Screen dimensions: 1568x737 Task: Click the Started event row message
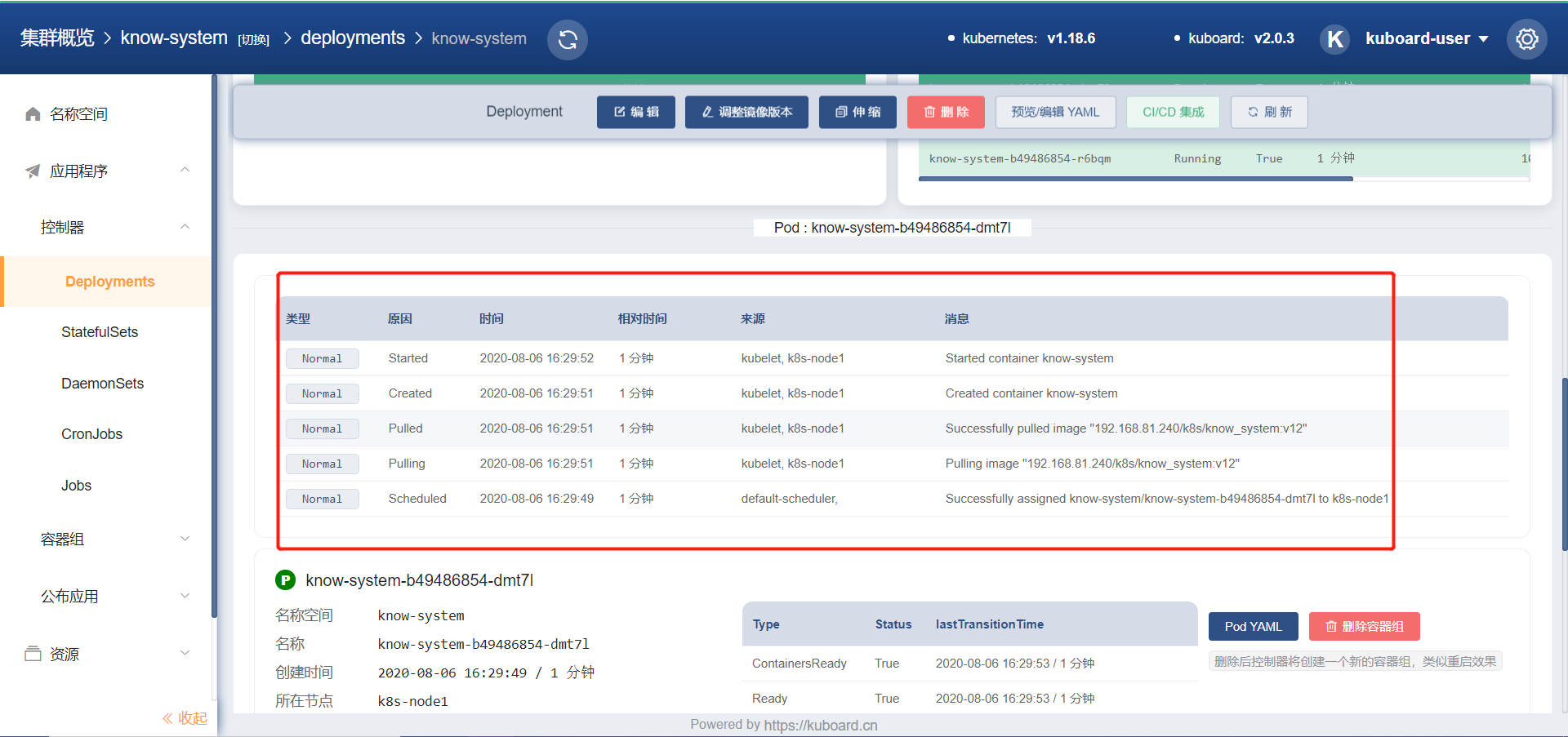coord(1029,358)
